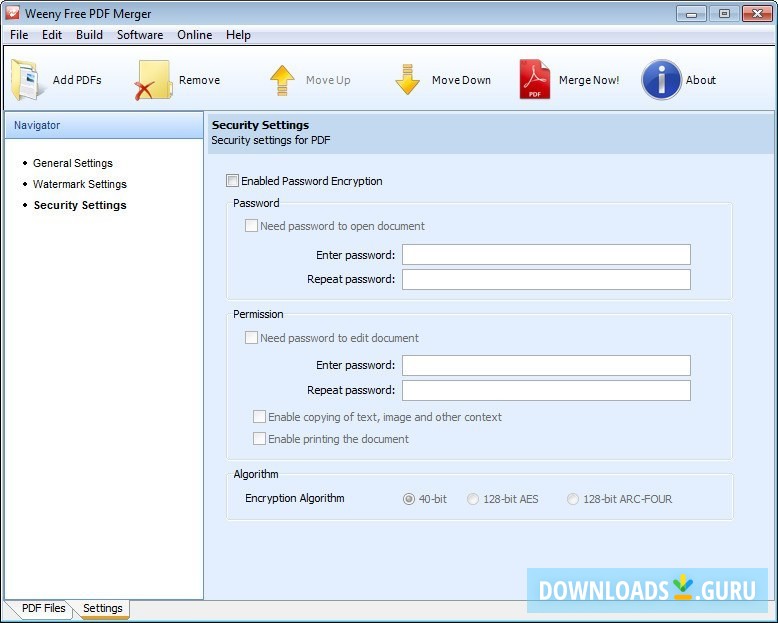Click the Remove folder icon
Screen dimensions: 778x623
pyautogui.click(x=154, y=80)
